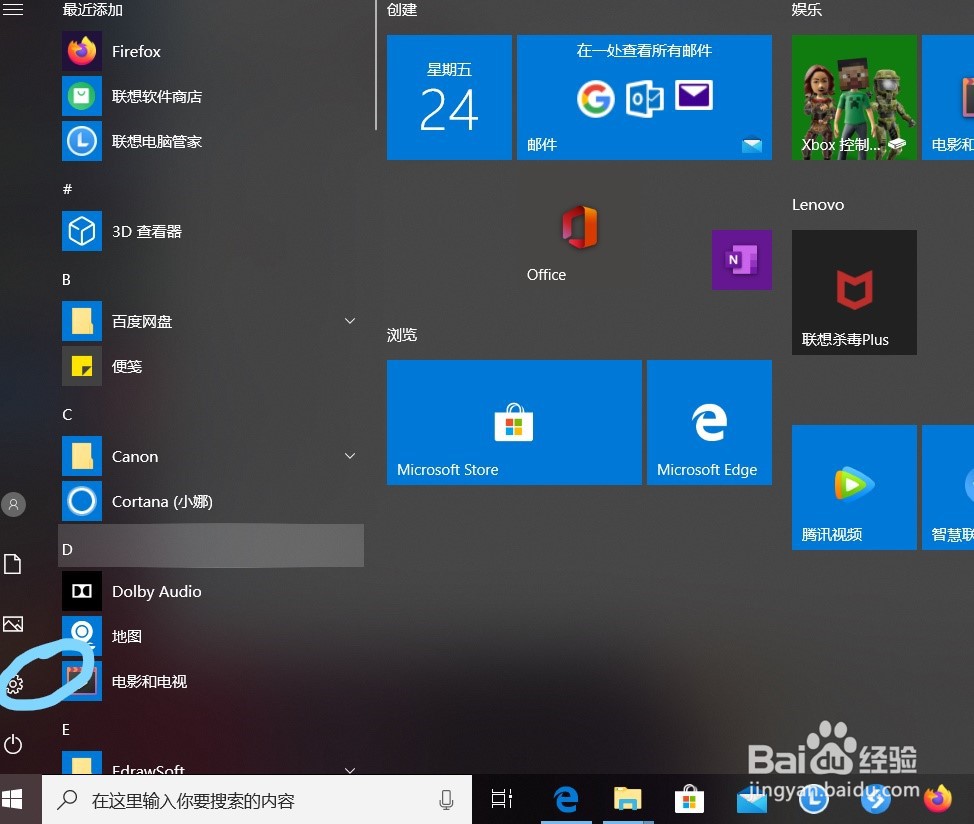Click the D letter group header
Viewport: 974px width, 824px height.
[x=211, y=545]
